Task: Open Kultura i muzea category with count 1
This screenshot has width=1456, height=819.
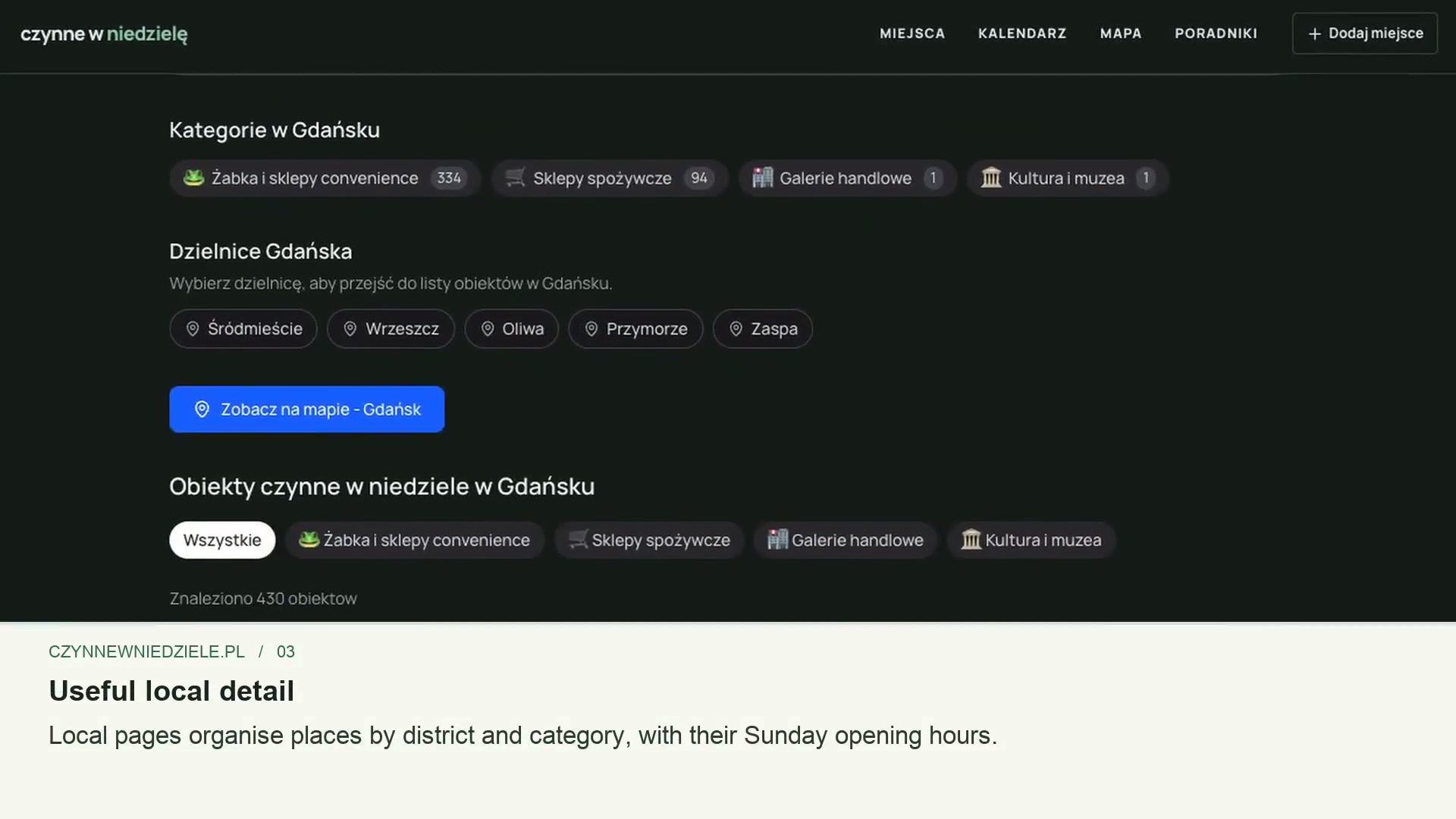Action: tap(1068, 178)
